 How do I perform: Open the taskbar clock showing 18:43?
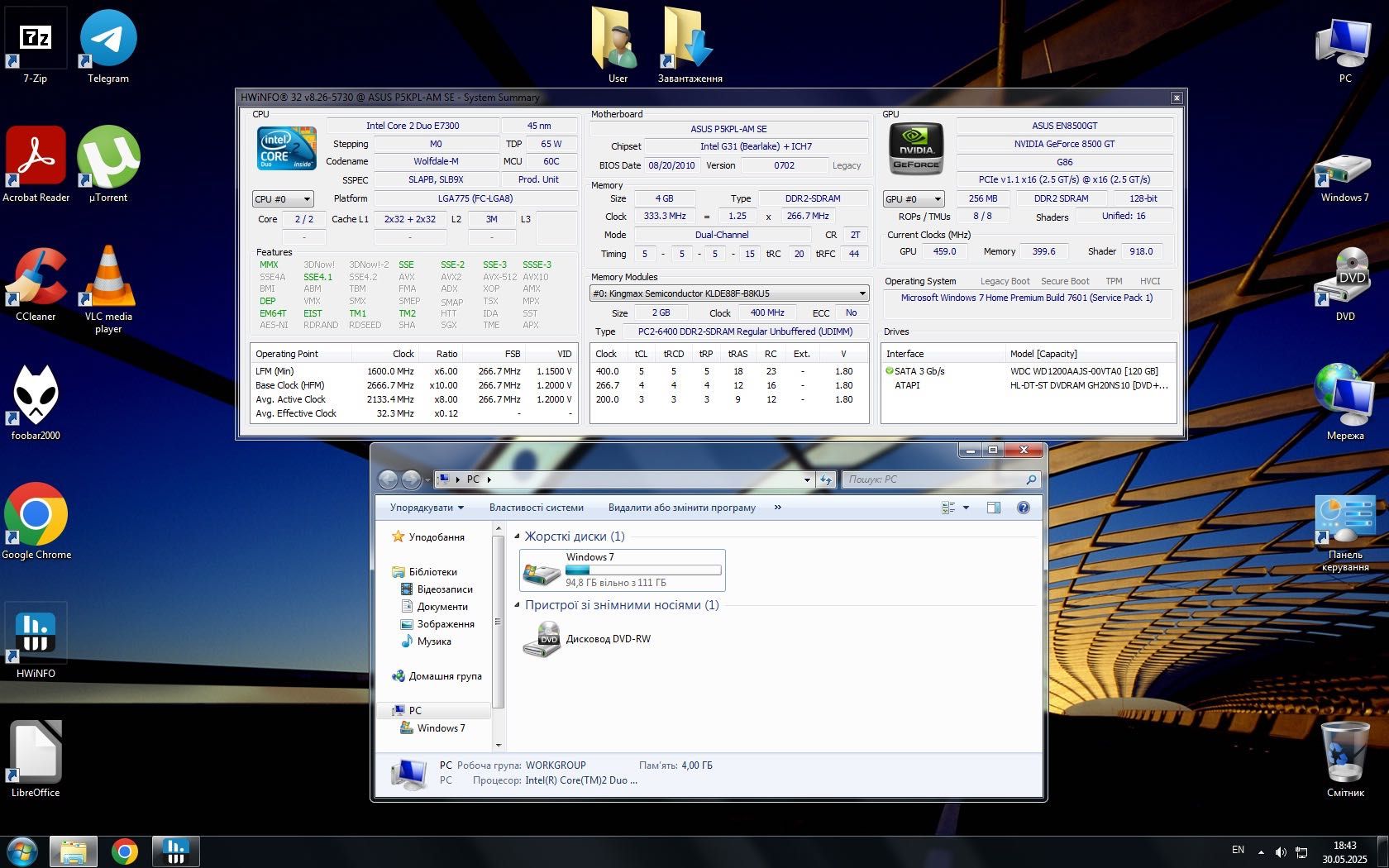1345,852
